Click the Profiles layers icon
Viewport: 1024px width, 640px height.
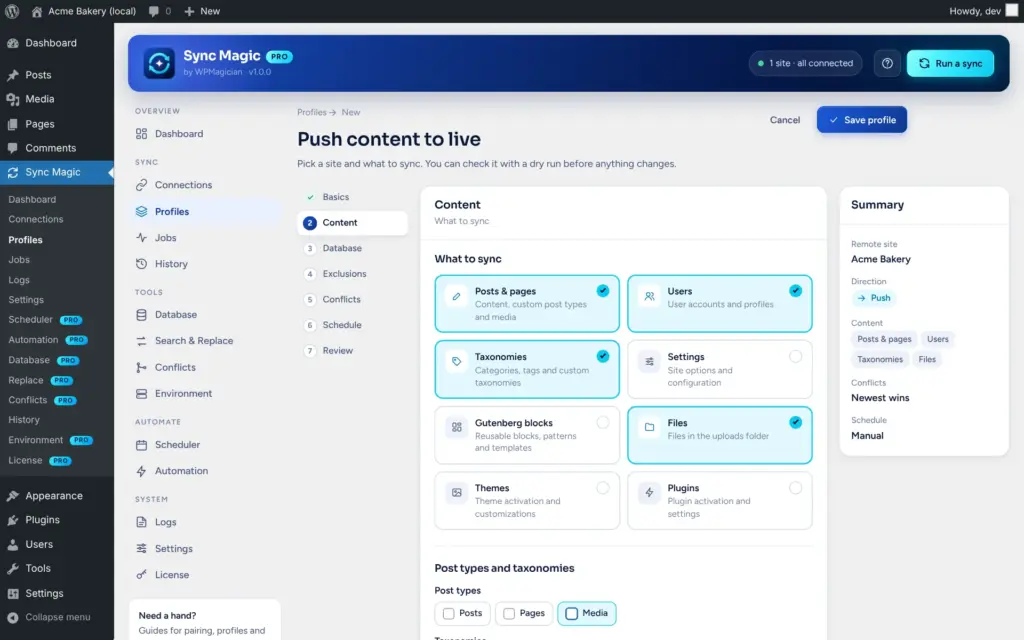click(141, 212)
